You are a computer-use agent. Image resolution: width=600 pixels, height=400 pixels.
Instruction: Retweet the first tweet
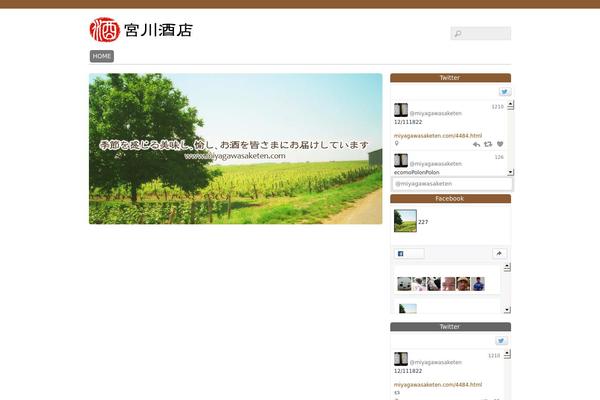point(488,144)
